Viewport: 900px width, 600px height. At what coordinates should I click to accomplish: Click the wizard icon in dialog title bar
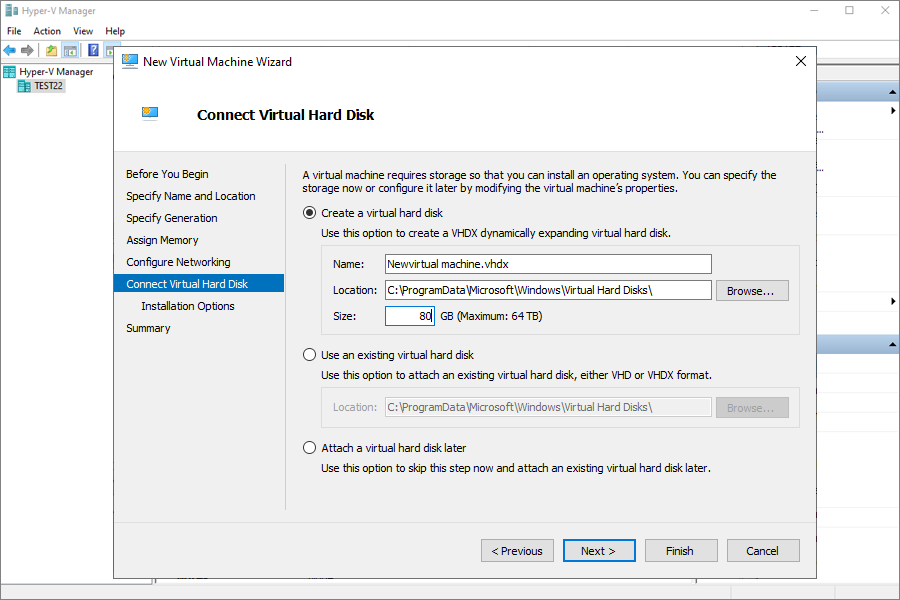click(x=130, y=61)
